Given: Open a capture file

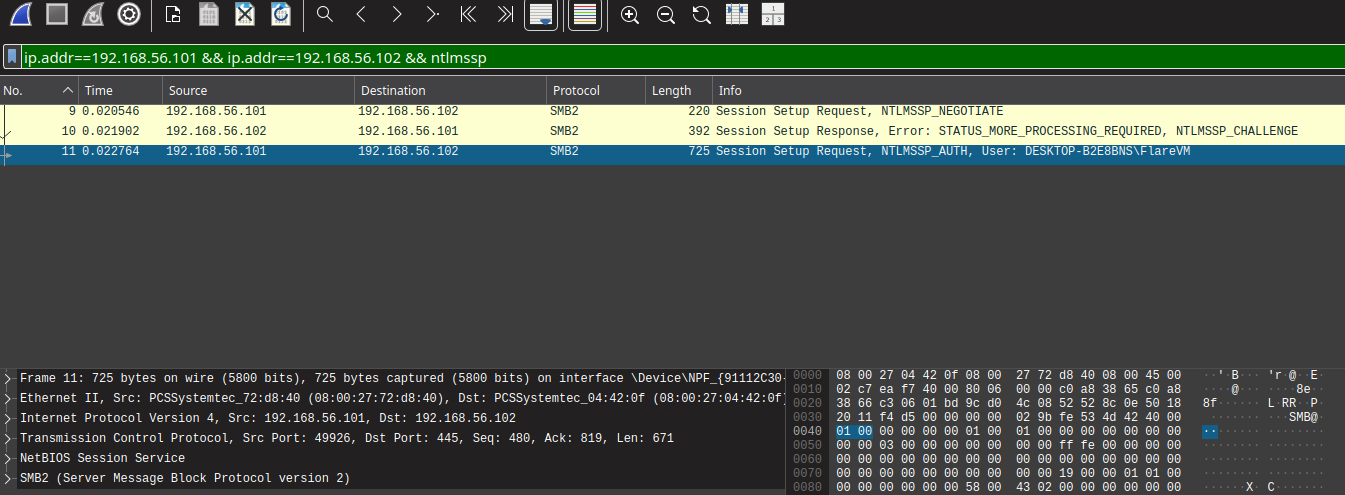Looking at the screenshot, I should [x=173, y=14].
